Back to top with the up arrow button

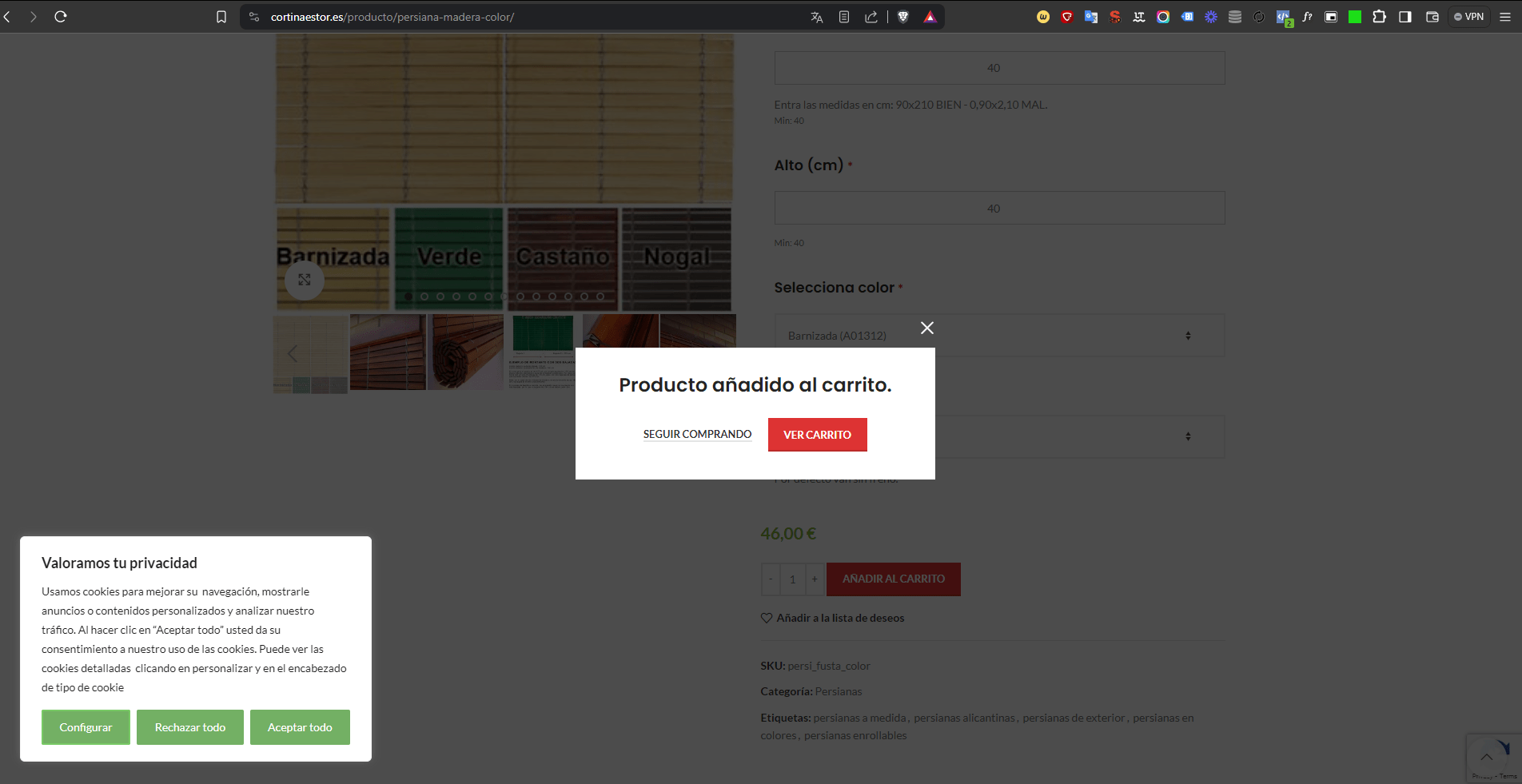point(1486,756)
